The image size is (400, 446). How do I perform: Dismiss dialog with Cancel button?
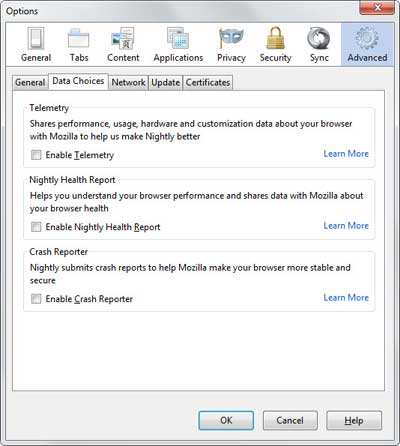click(x=290, y=420)
